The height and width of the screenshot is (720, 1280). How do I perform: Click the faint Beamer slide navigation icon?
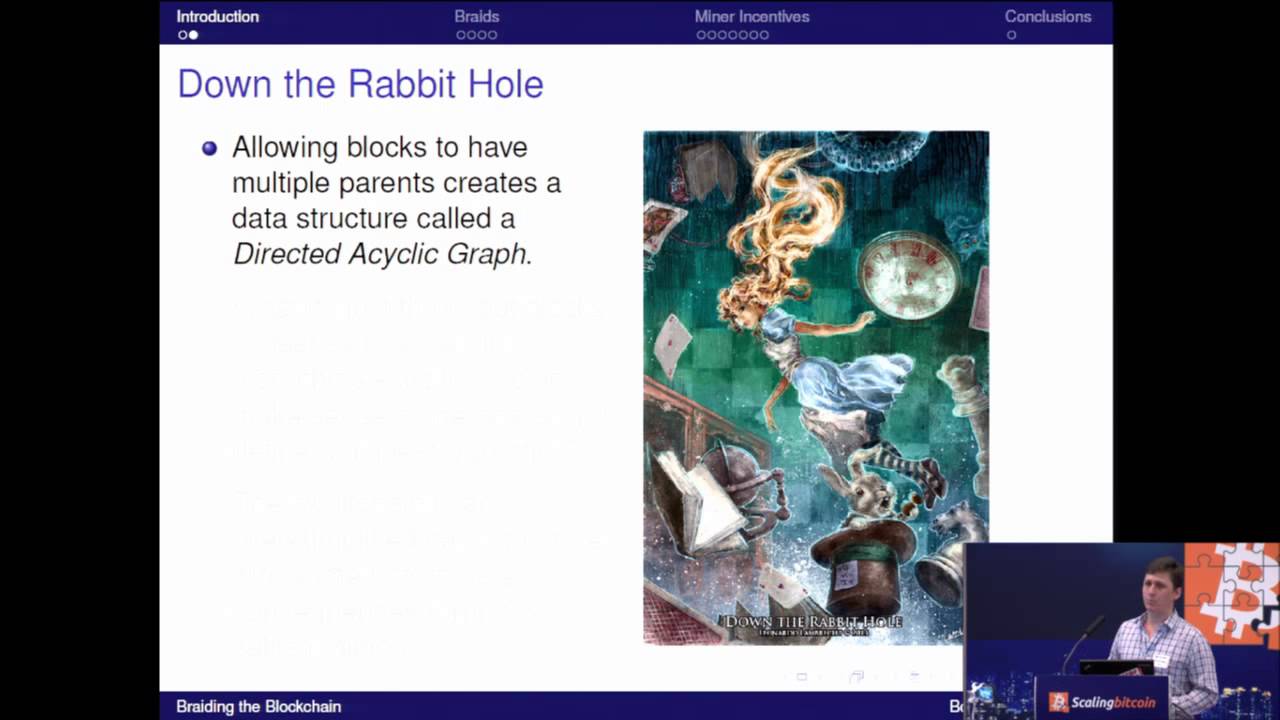[801, 677]
